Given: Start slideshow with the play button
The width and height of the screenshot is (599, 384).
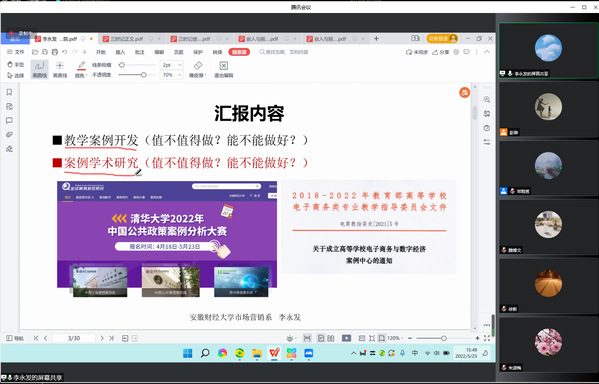Looking at the screenshot, I should coord(346,338).
